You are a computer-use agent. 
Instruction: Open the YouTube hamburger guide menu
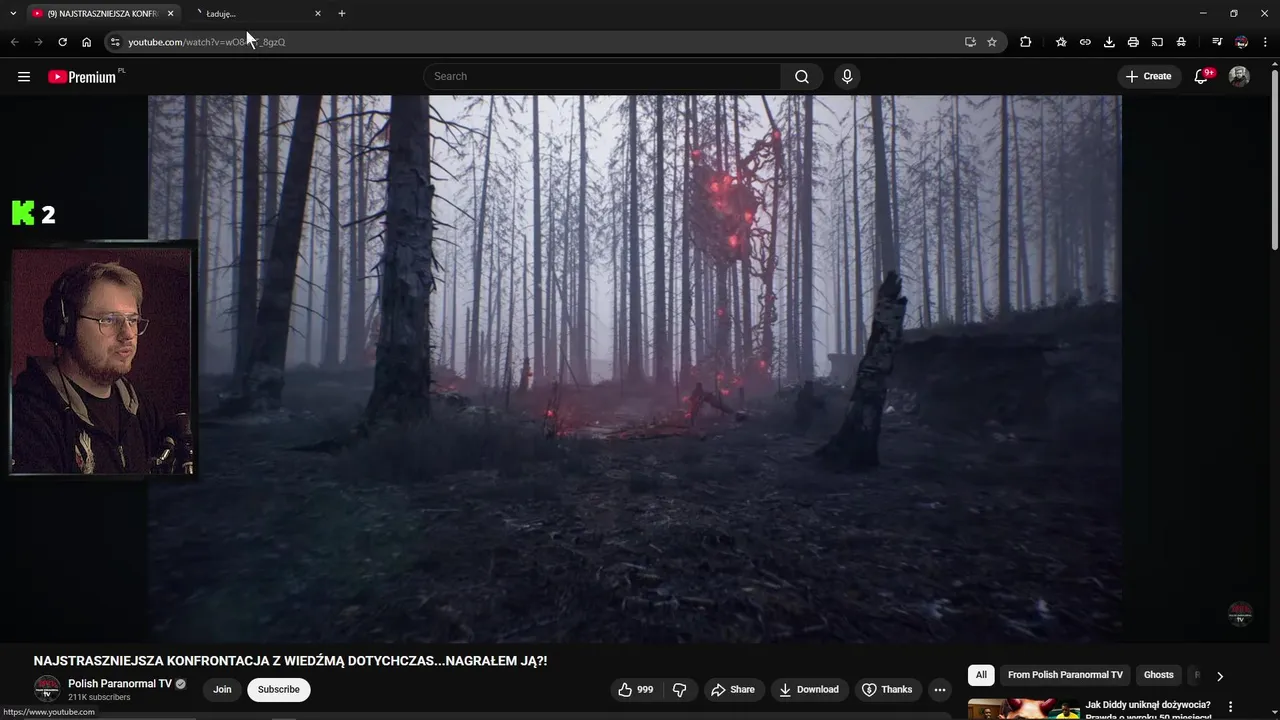coord(24,76)
